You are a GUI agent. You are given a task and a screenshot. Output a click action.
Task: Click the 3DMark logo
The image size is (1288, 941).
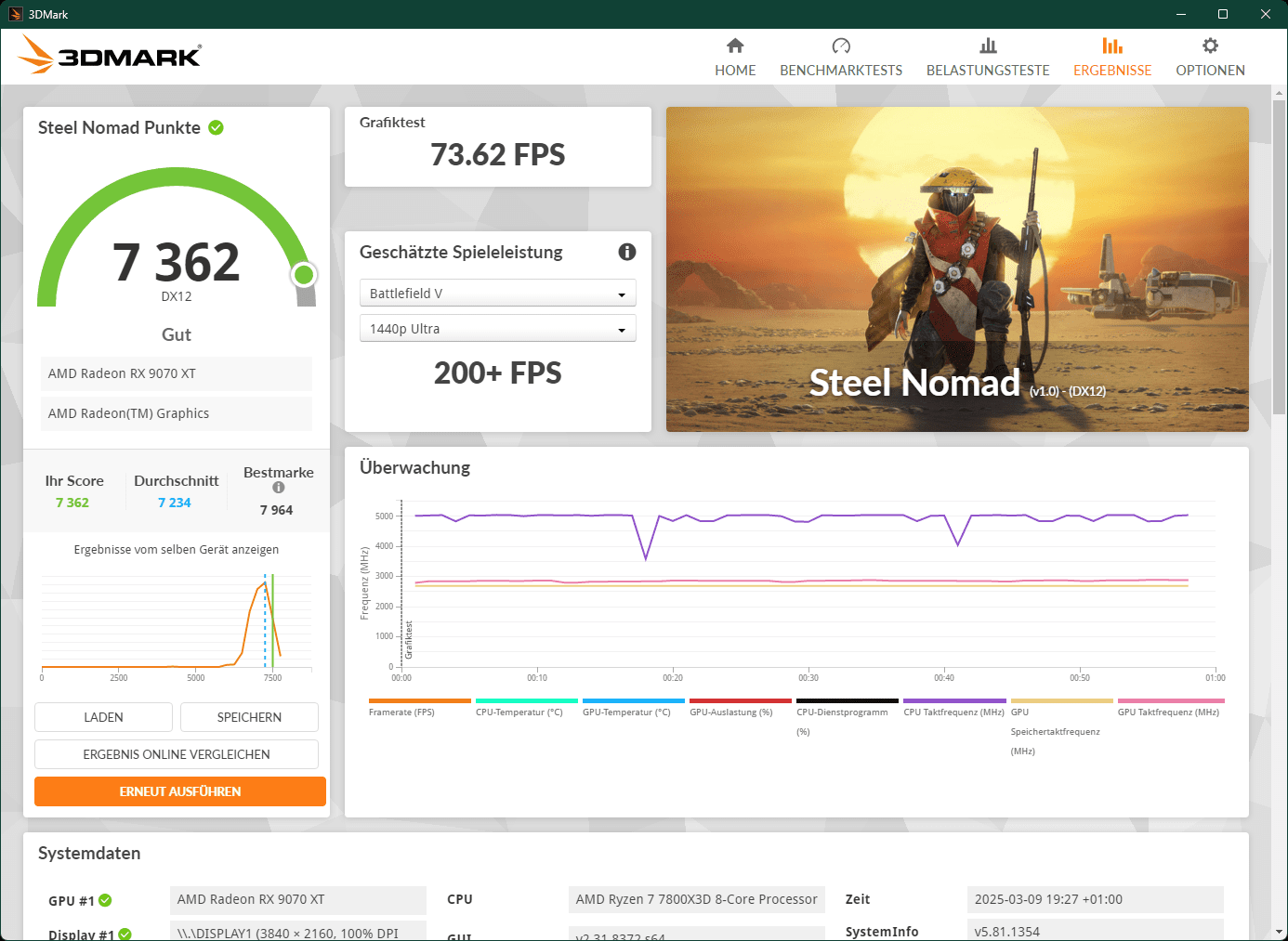coord(110,55)
